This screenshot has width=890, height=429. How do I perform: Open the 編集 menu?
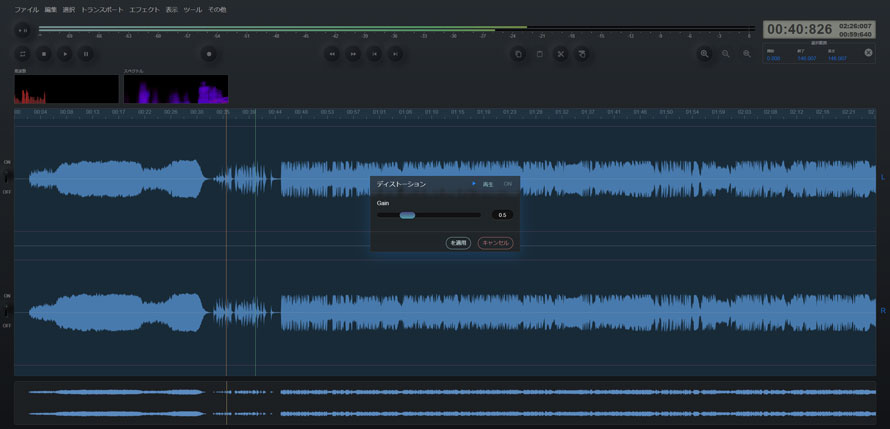51,10
